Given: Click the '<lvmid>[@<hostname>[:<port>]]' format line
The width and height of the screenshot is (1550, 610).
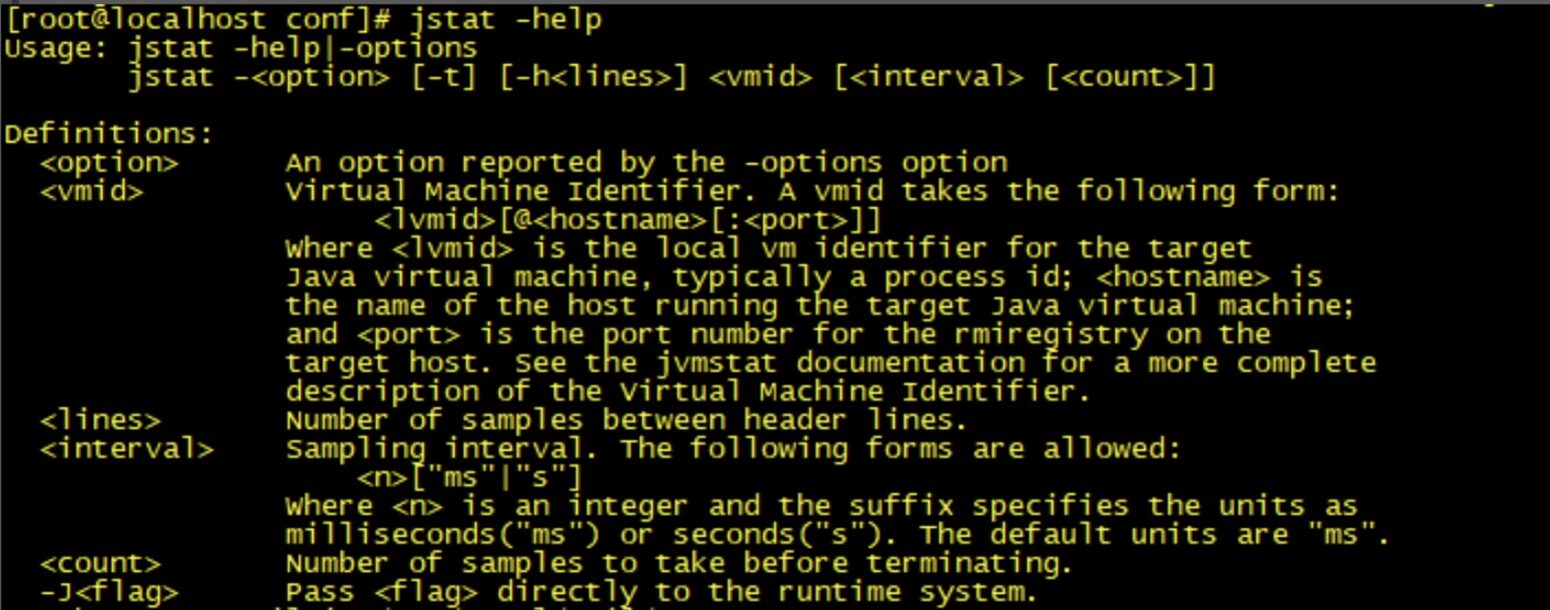Looking at the screenshot, I should coord(629,220).
